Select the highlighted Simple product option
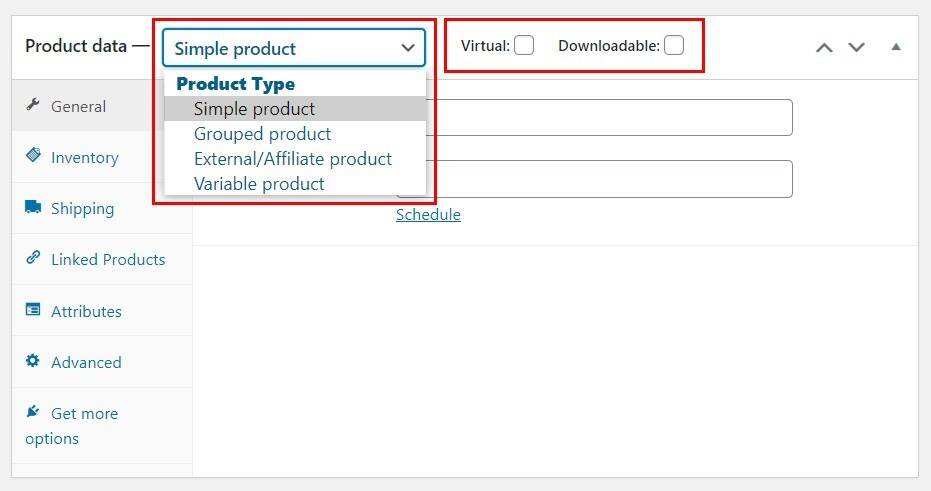This screenshot has height=491, width=931. (254, 109)
